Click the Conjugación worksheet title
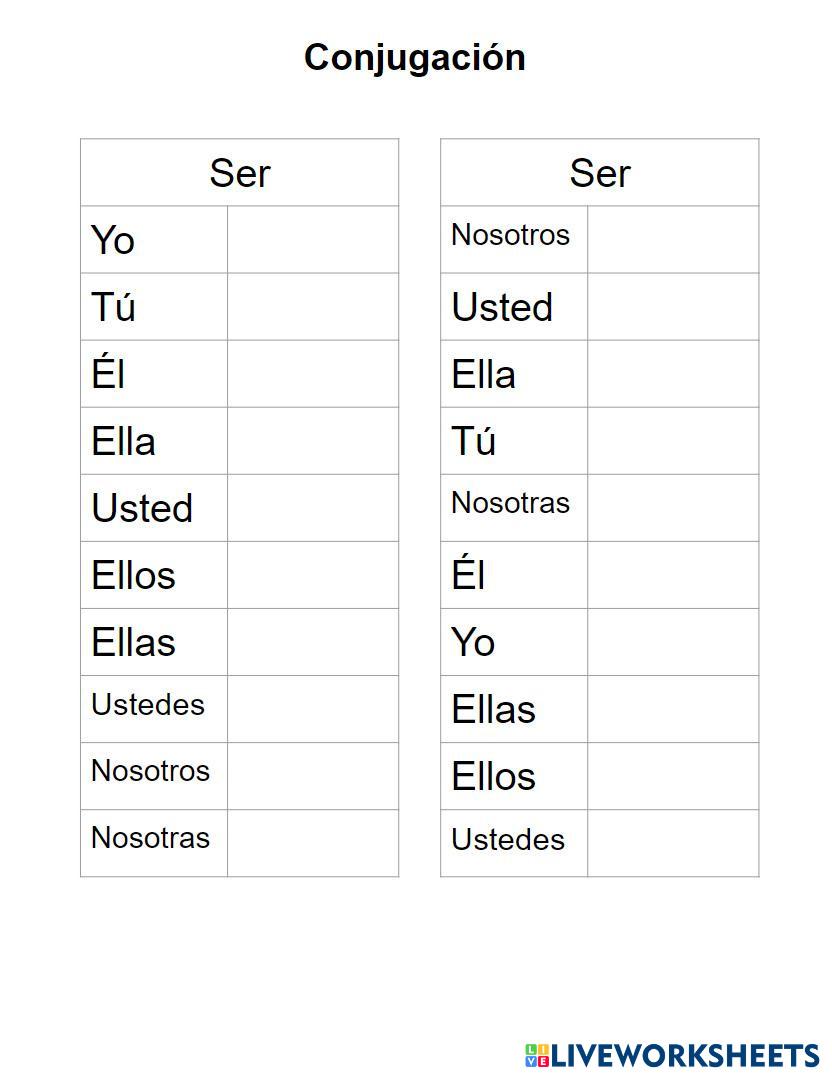Screen dimensions: 832x1080 pos(415,57)
